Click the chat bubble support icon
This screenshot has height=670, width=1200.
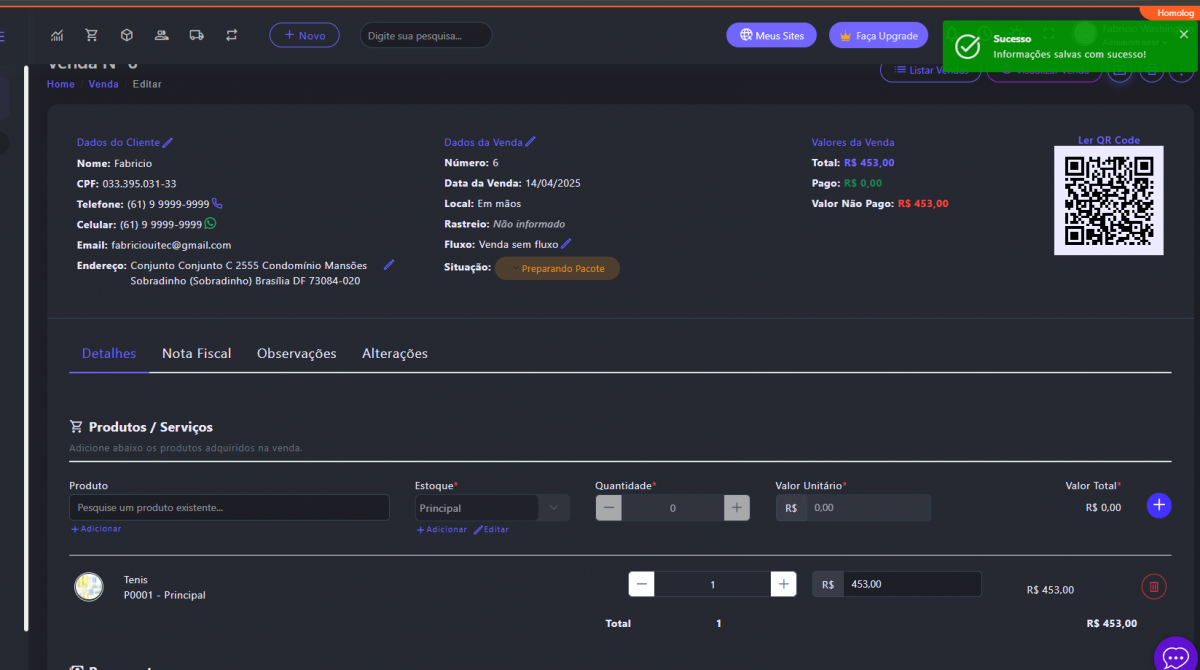pyautogui.click(x=1175, y=656)
